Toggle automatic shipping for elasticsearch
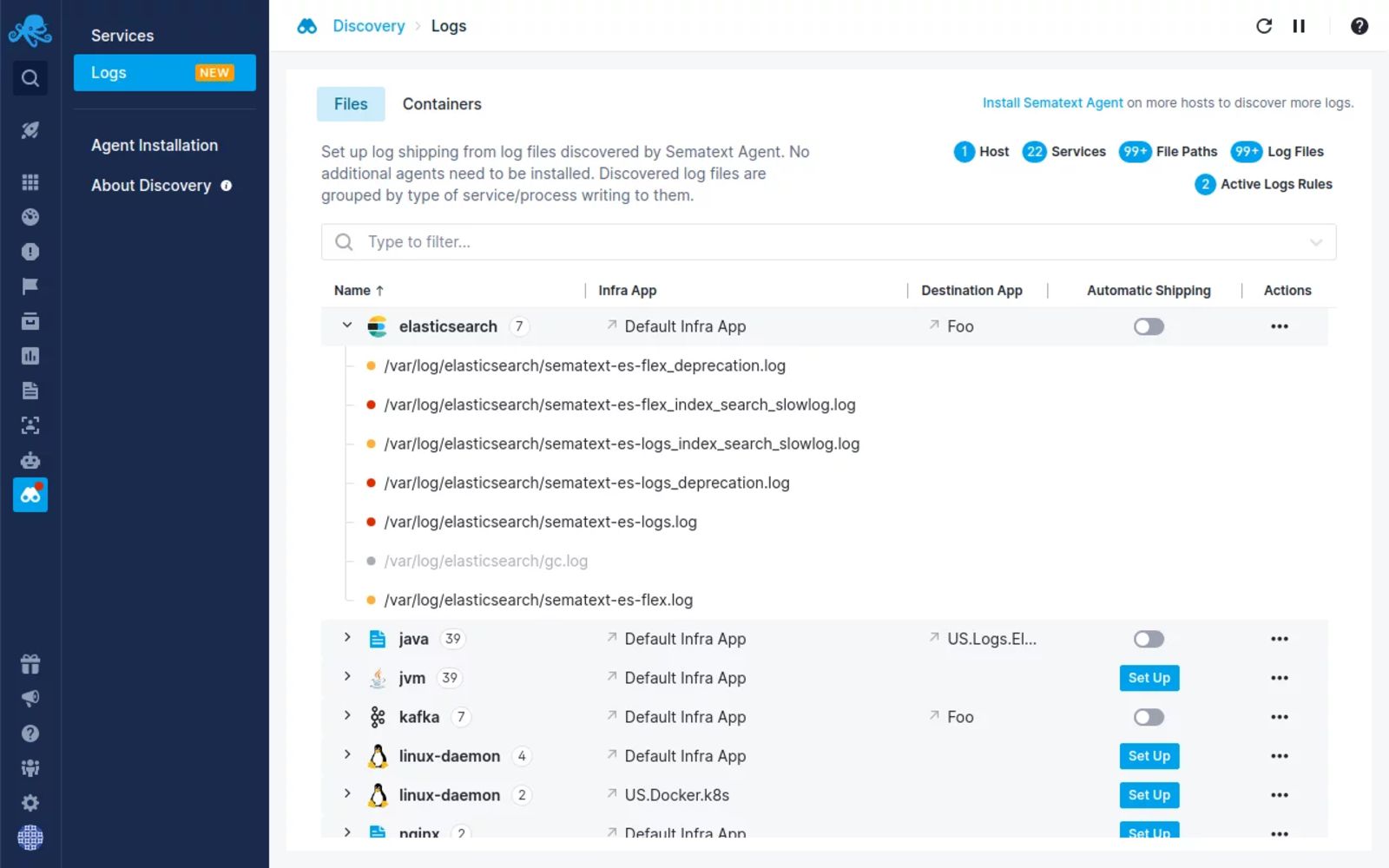 (1149, 326)
